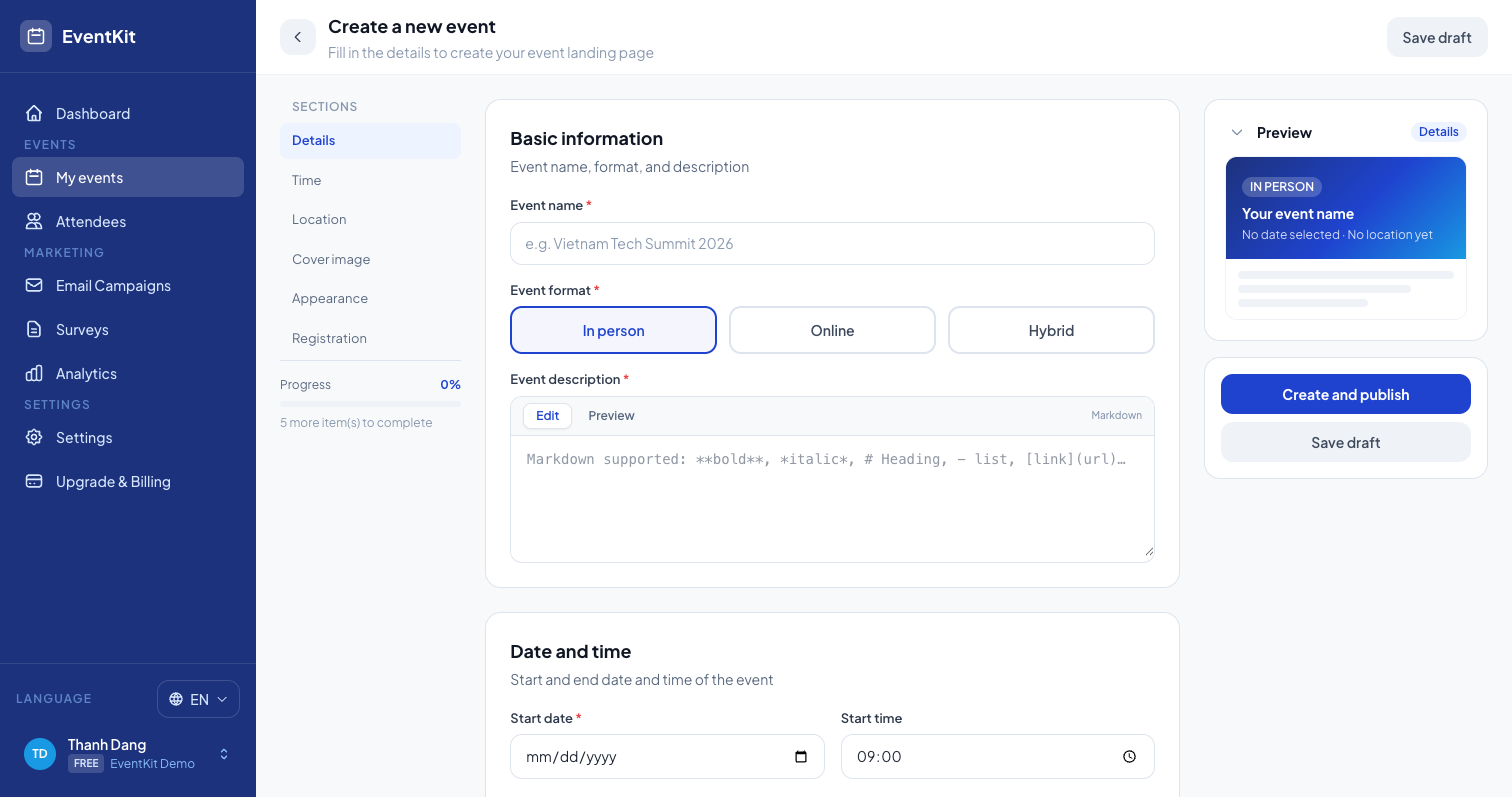Click the Event name input field
Screen dimensions: 1512x797
[832, 243]
